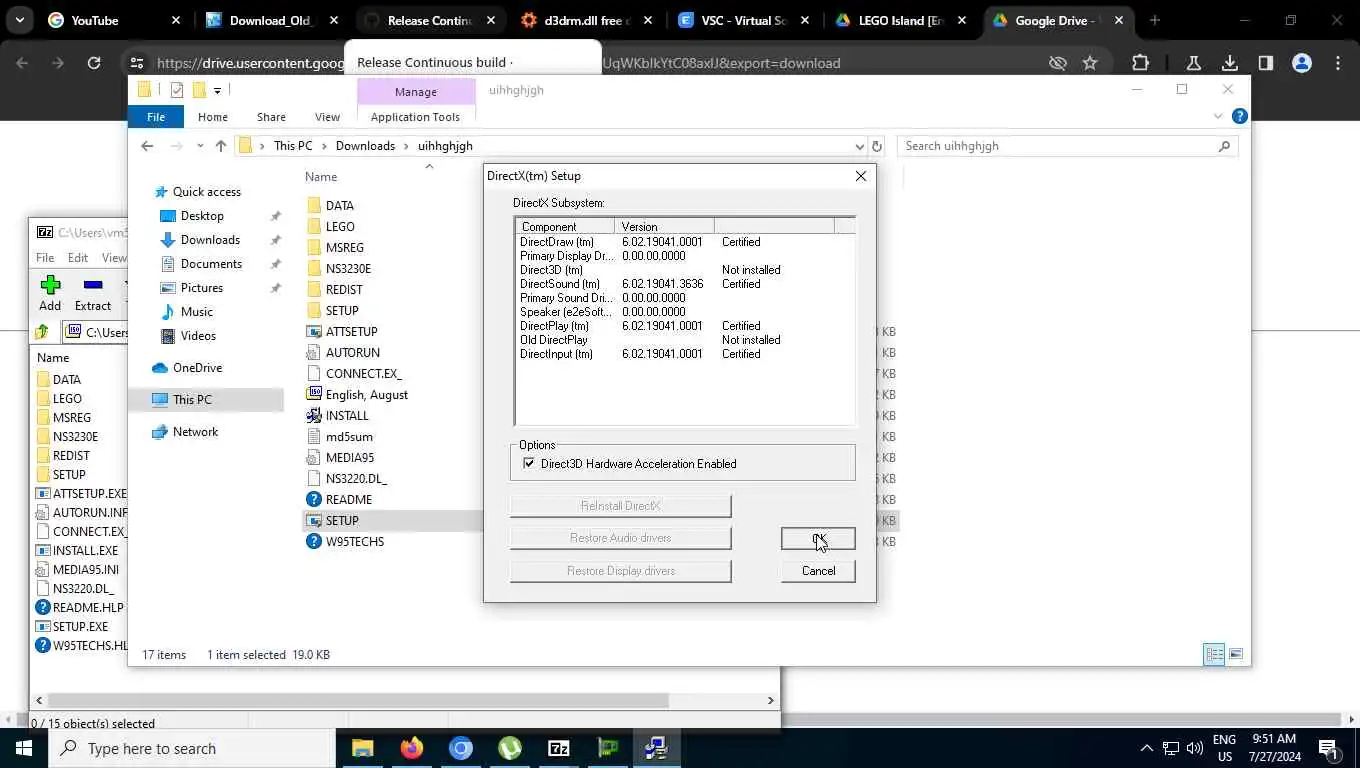The width and height of the screenshot is (1360, 768).
Task: Select the REDIST folder in Explorer
Action: 344,290
